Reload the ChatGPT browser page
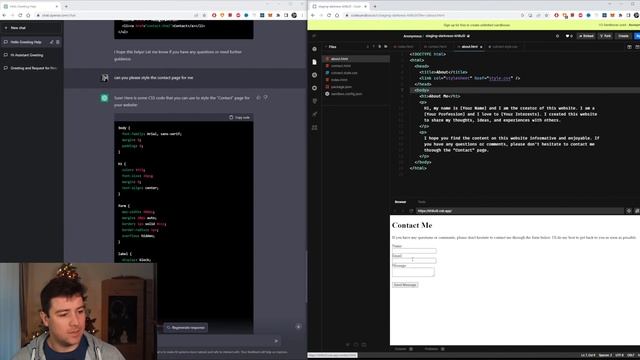Screen dimensions: 640x360 tap(20, 15)
